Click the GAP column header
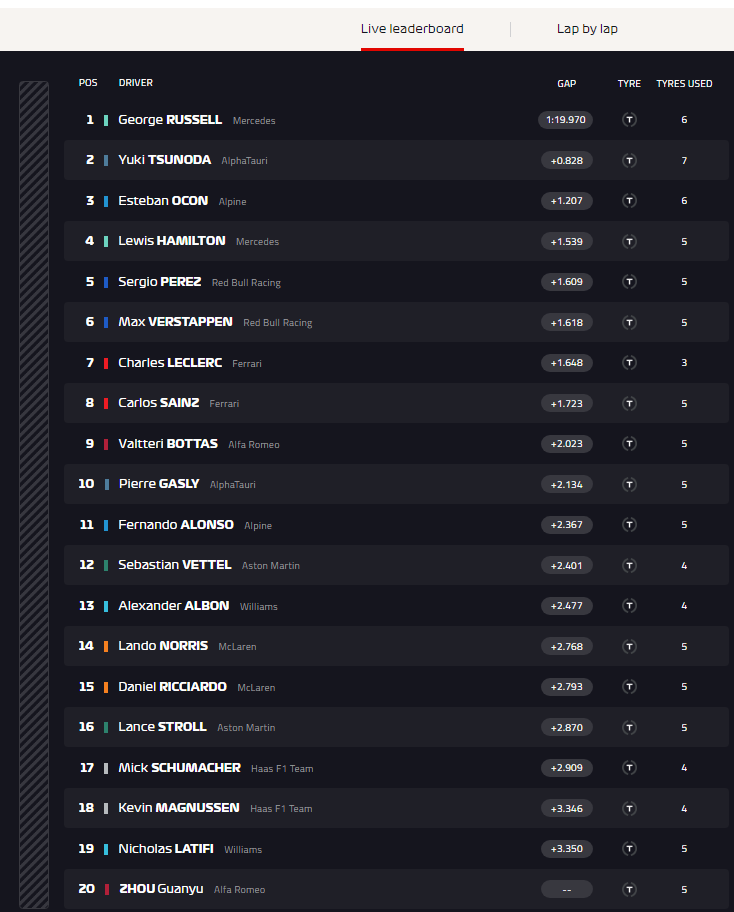Viewport: 734px width, 912px height. [x=566, y=83]
